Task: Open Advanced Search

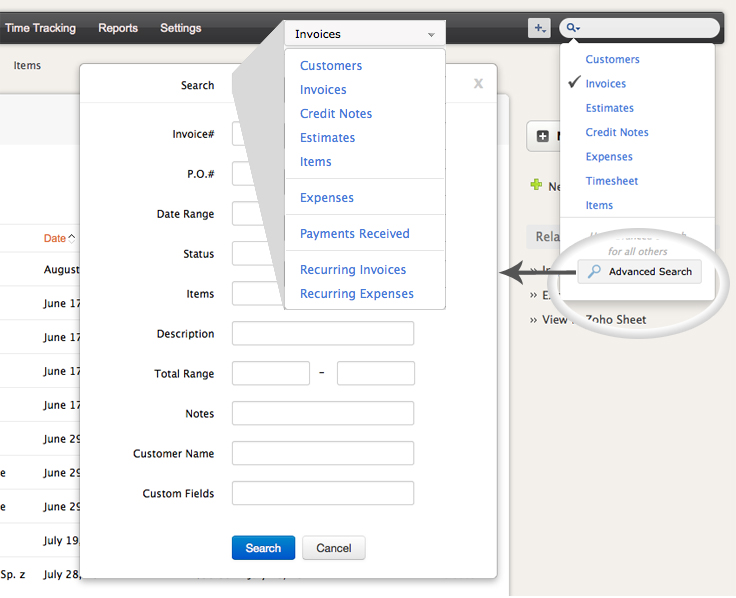Action: click(x=639, y=271)
